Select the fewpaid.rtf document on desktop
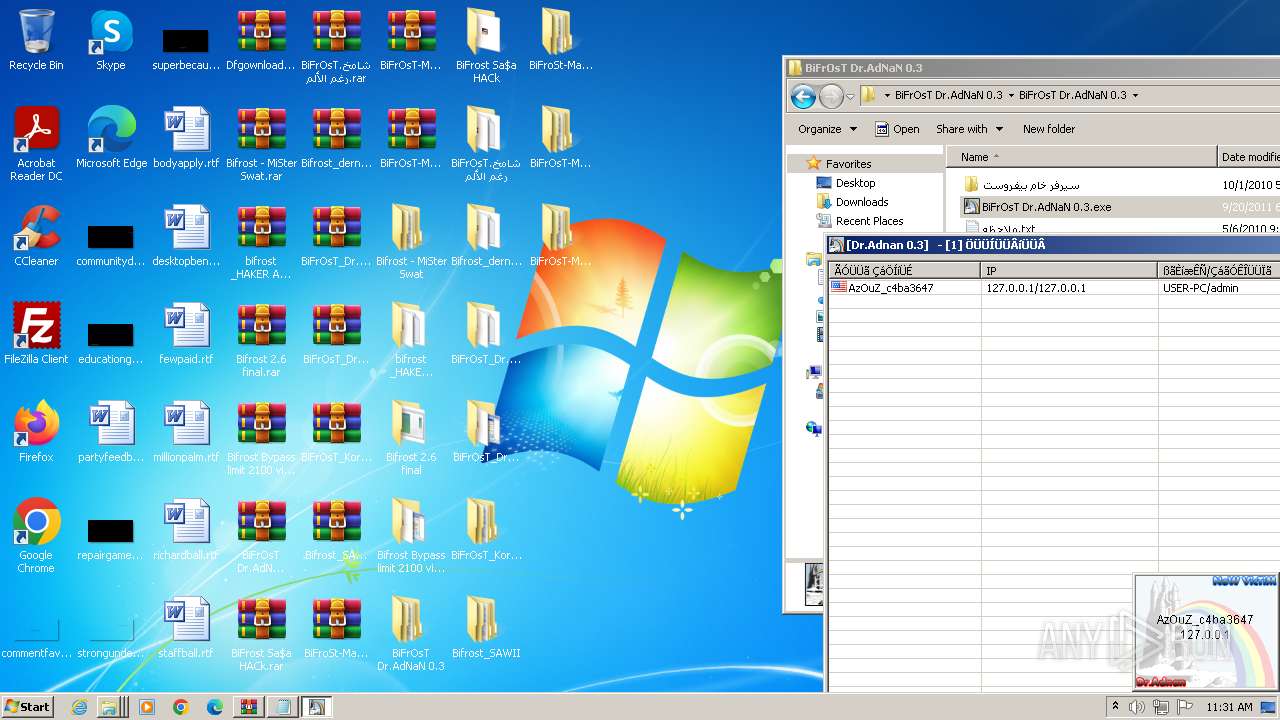 click(x=186, y=334)
